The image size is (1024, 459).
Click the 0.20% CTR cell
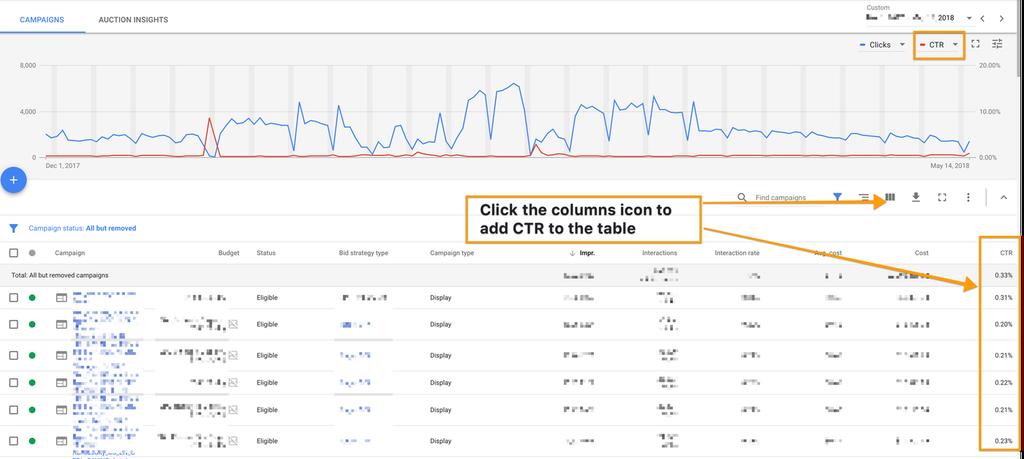[1004, 324]
